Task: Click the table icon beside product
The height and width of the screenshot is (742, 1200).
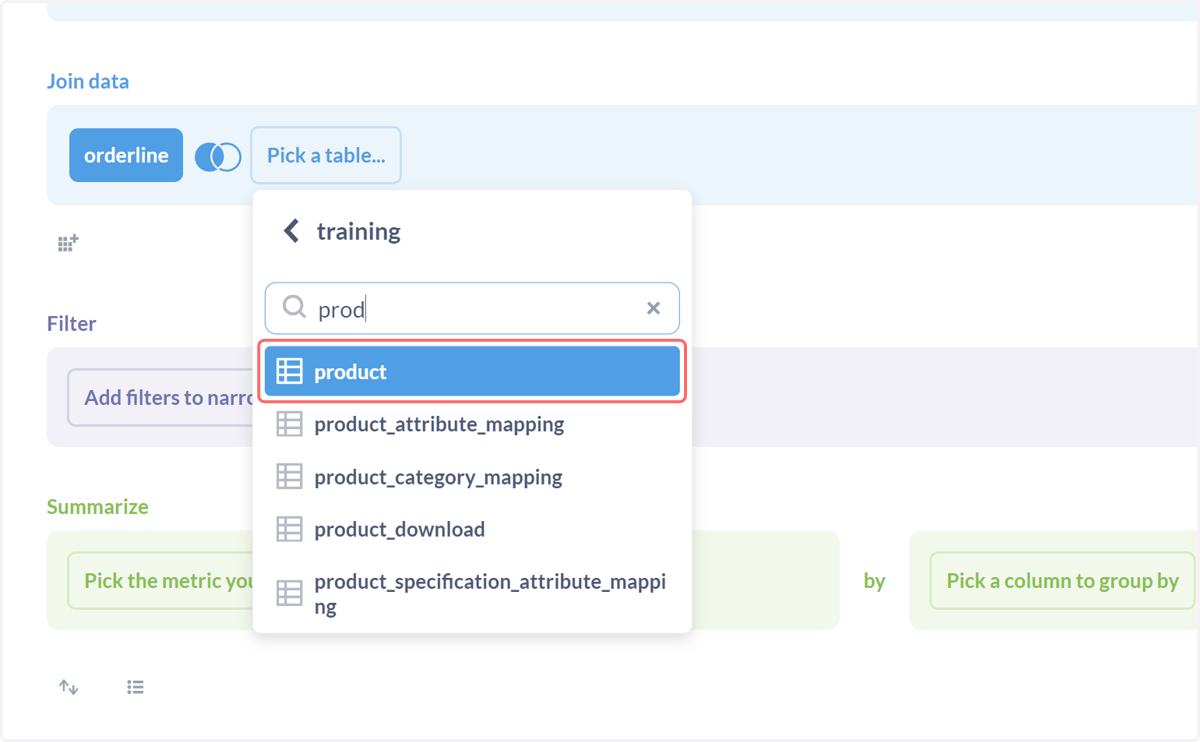Action: pyautogui.click(x=289, y=371)
